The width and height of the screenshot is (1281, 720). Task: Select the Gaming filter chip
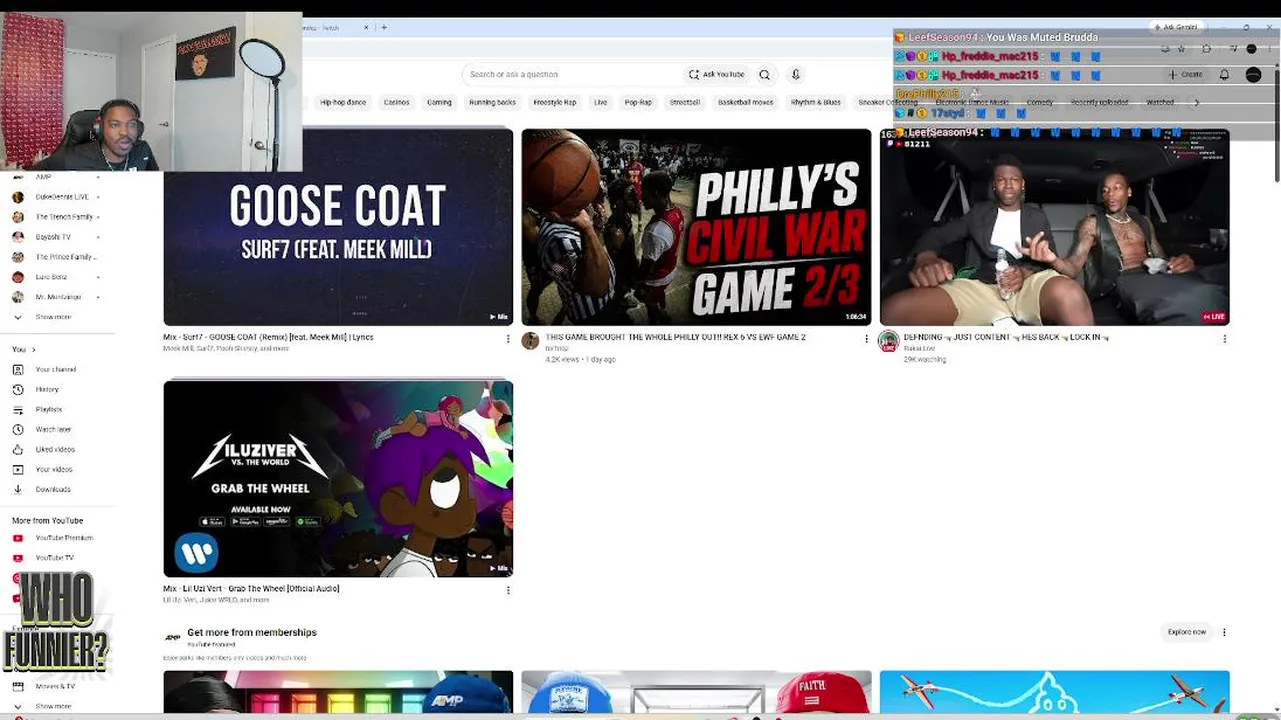439,102
